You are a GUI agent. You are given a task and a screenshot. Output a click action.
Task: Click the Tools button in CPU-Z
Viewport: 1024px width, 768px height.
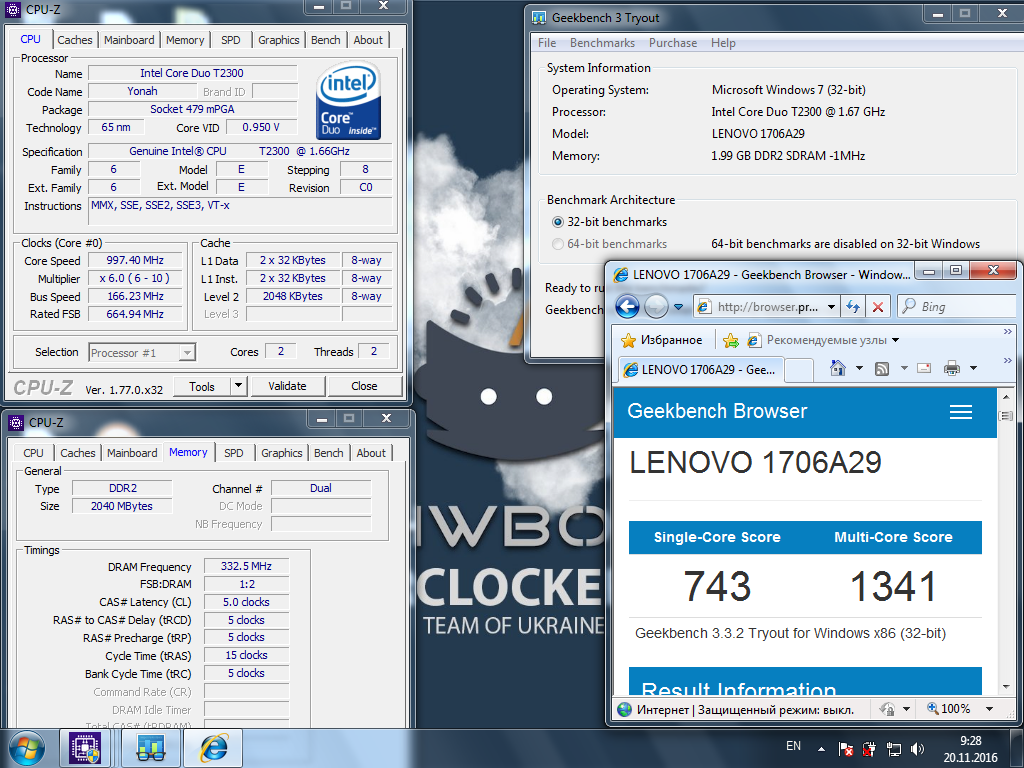click(202, 387)
